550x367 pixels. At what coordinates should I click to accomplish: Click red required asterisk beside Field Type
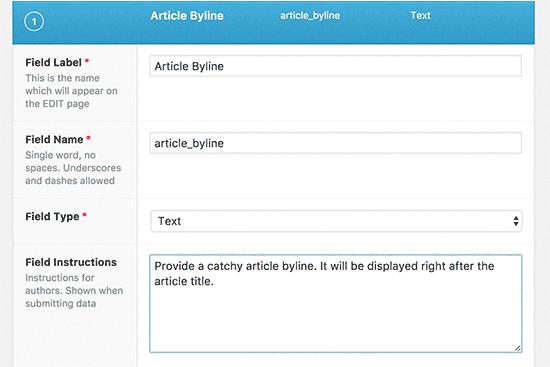(85, 215)
